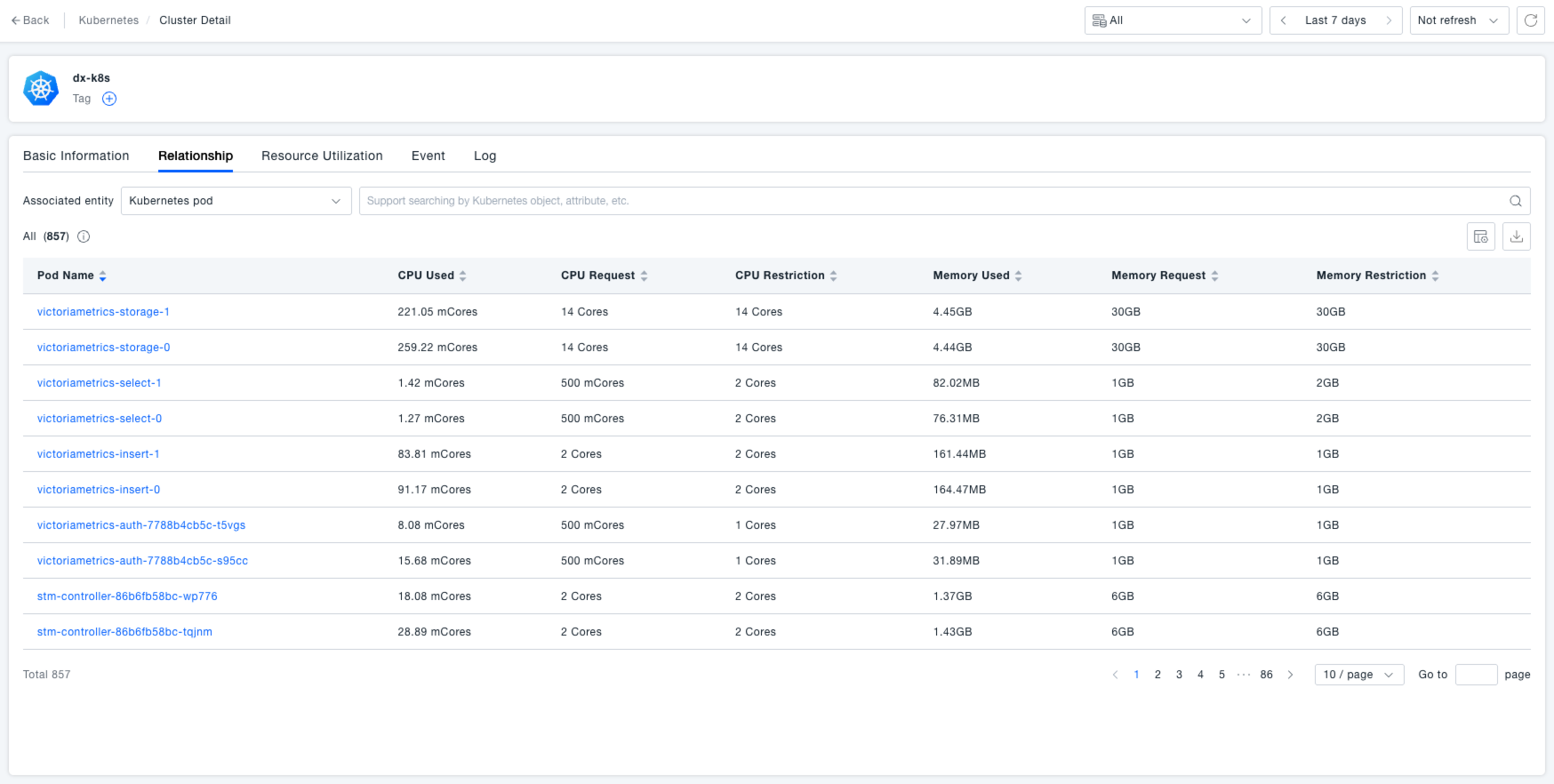Viewport: 1554px width, 784px height.
Task: Toggle sorting on Memory Used column
Action: click(x=1018, y=276)
